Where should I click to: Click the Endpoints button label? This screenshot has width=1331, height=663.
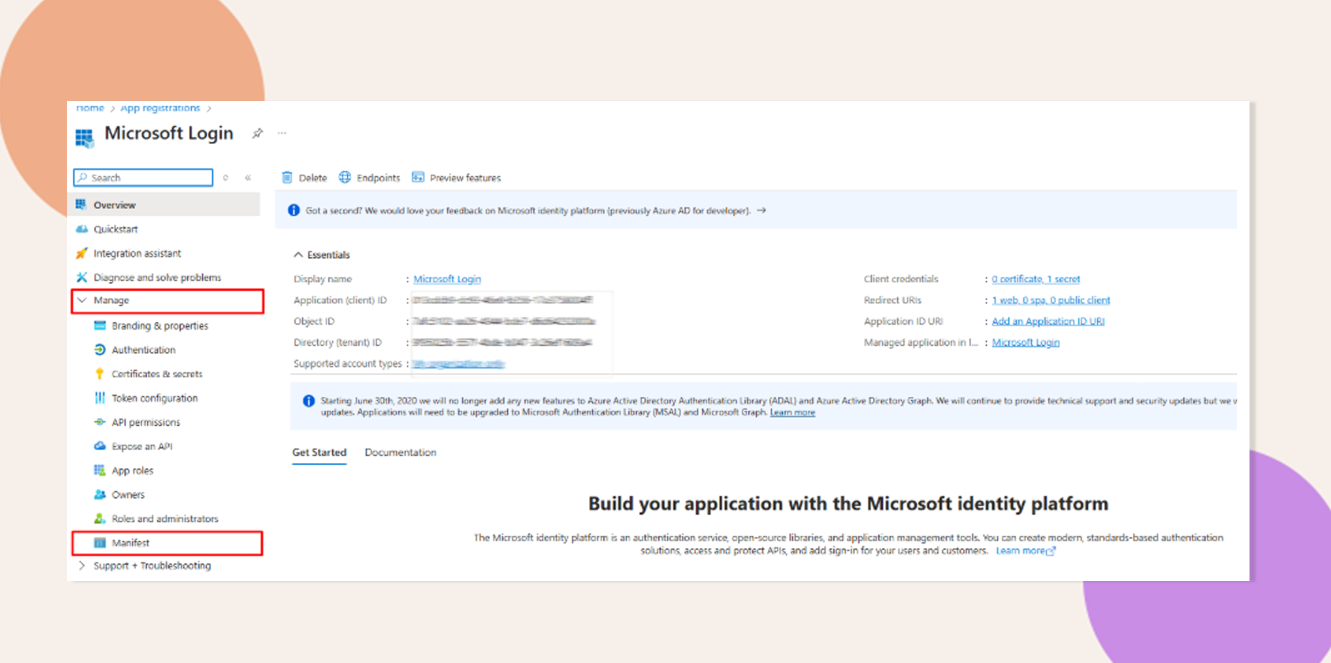click(378, 178)
